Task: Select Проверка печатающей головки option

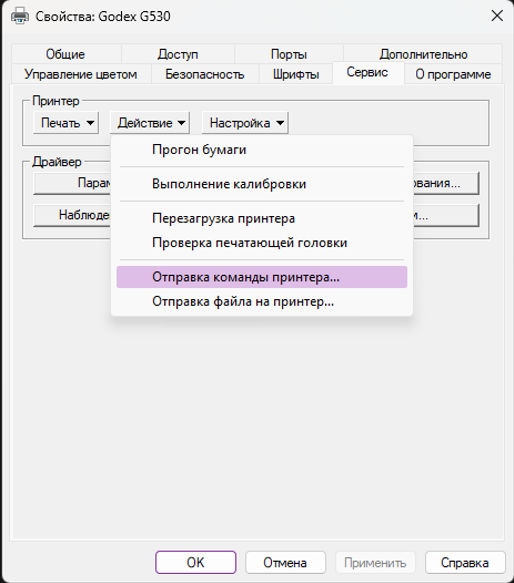Action: [x=261, y=242]
